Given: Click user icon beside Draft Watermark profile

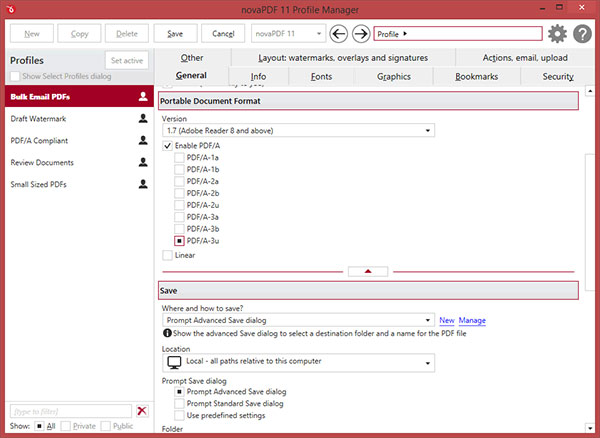Looking at the screenshot, I should pos(143,119).
